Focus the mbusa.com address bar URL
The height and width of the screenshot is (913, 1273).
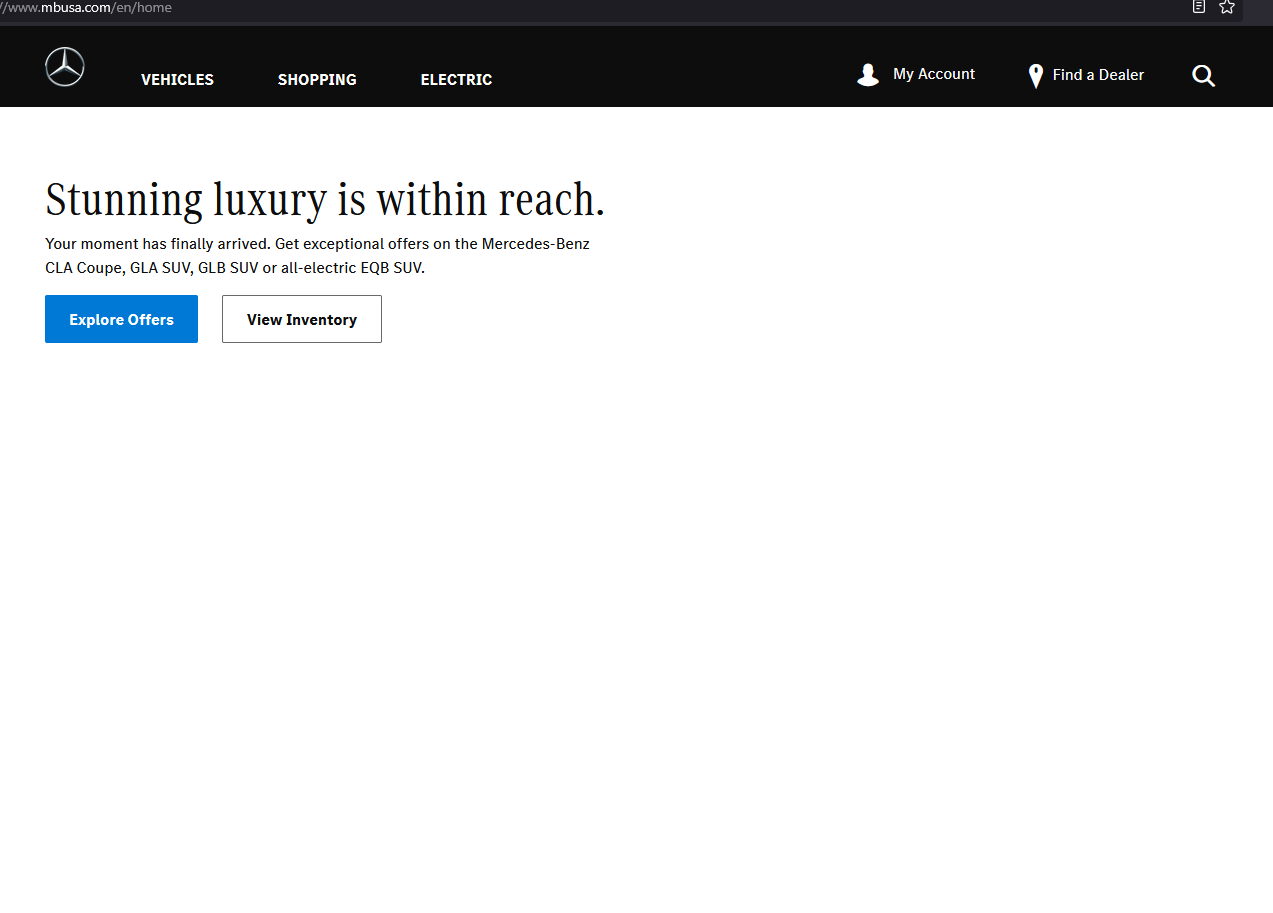[x=86, y=8]
